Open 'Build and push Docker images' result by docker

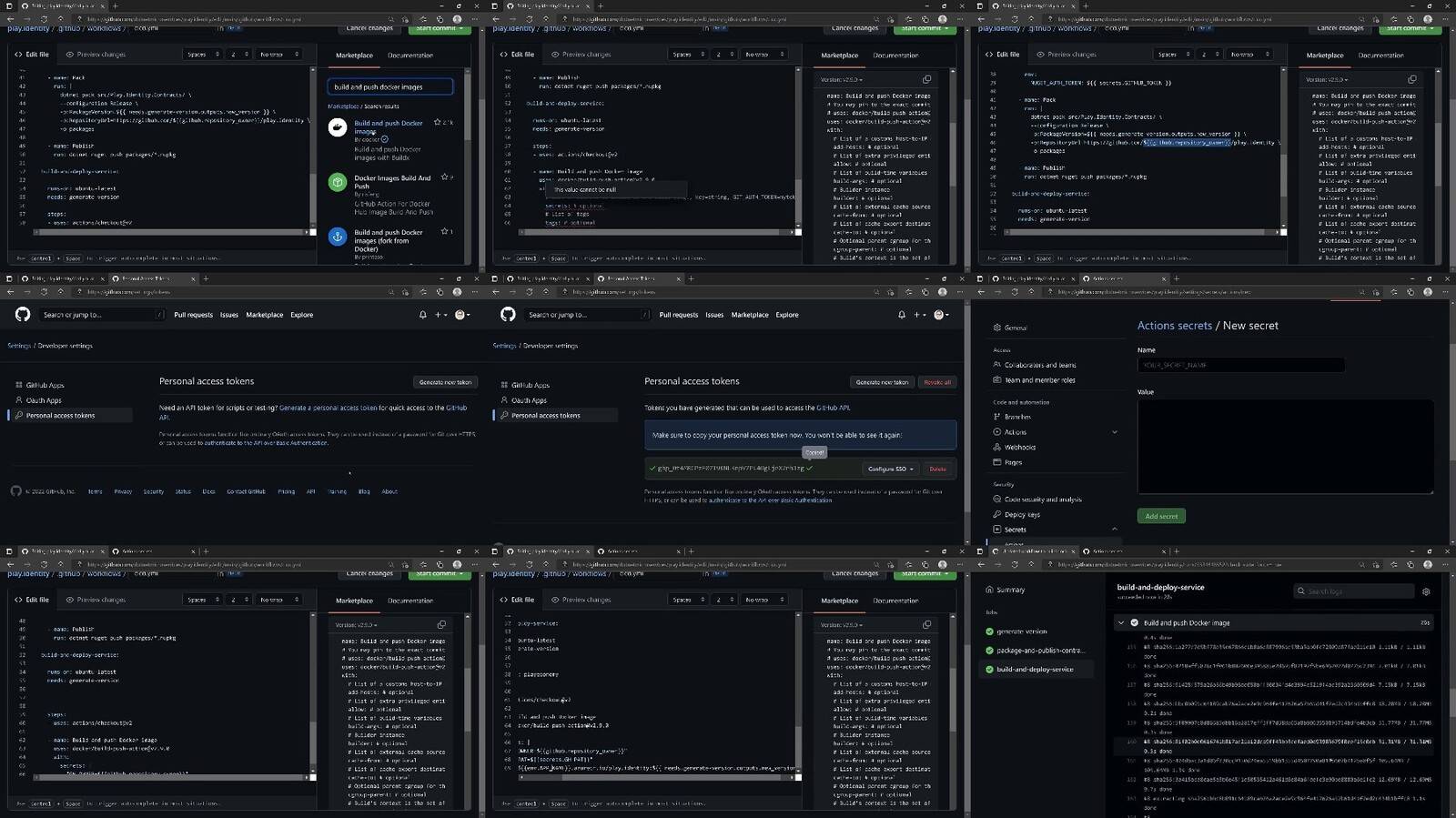click(389, 126)
